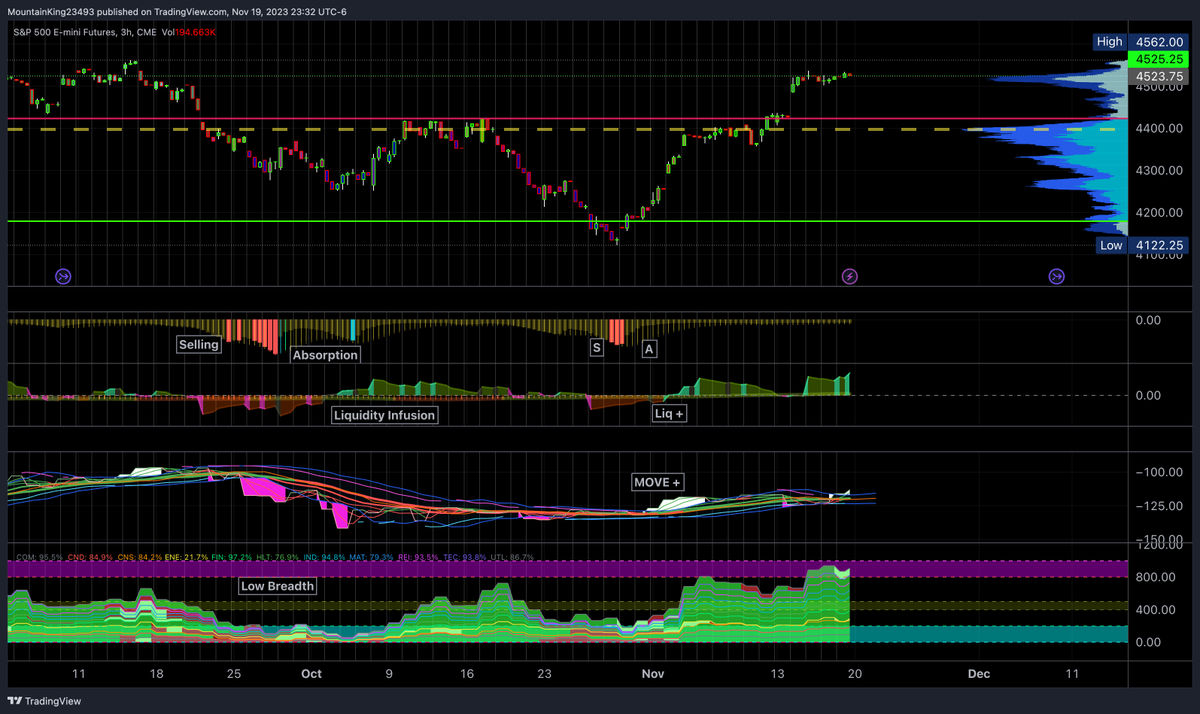The image size is (1200, 714).
Task: Click the contract roll icon near December
Action: 1056,275
